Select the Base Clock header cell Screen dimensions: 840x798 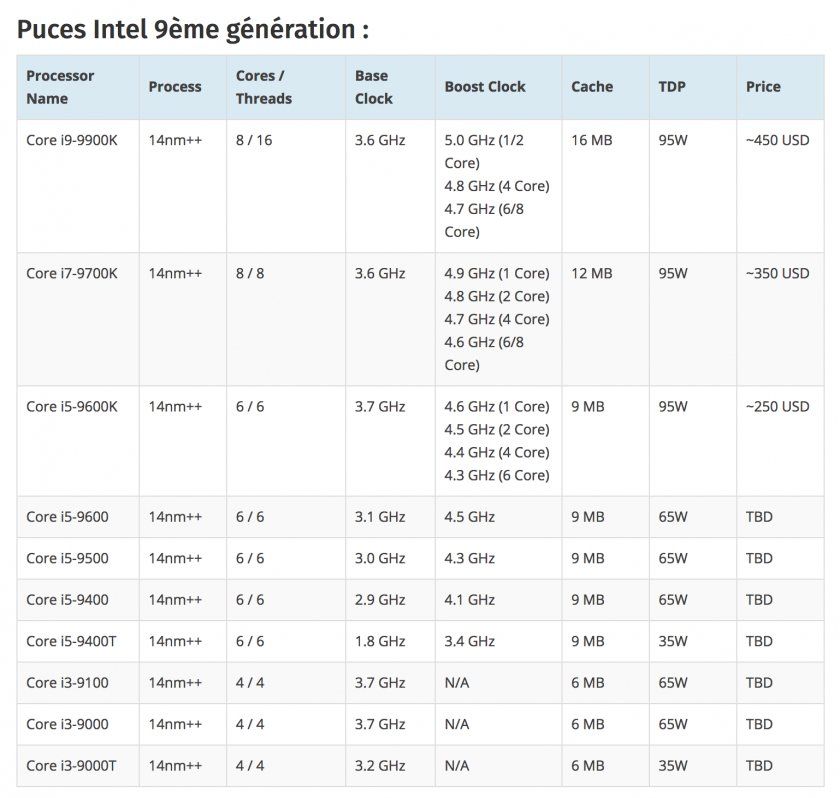click(x=374, y=87)
